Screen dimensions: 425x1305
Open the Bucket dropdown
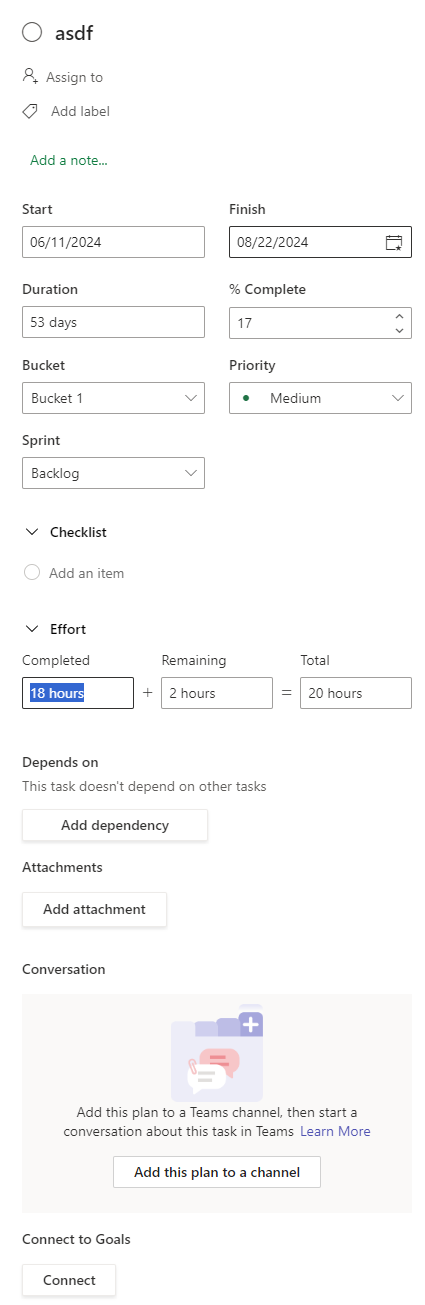point(113,398)
